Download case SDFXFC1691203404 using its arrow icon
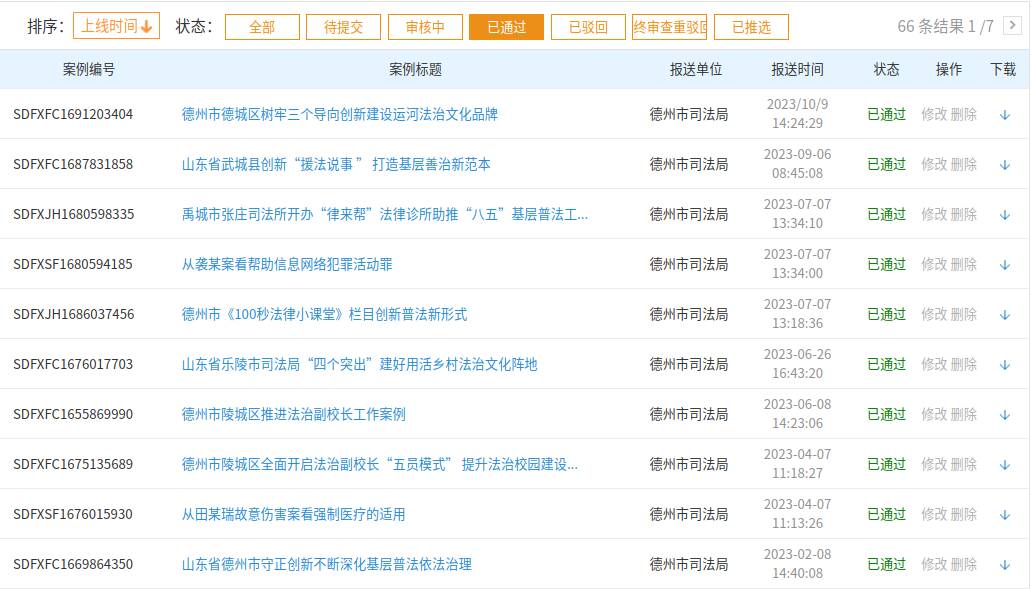This screenshot has height=589, width=1033. pos(1004,115)
